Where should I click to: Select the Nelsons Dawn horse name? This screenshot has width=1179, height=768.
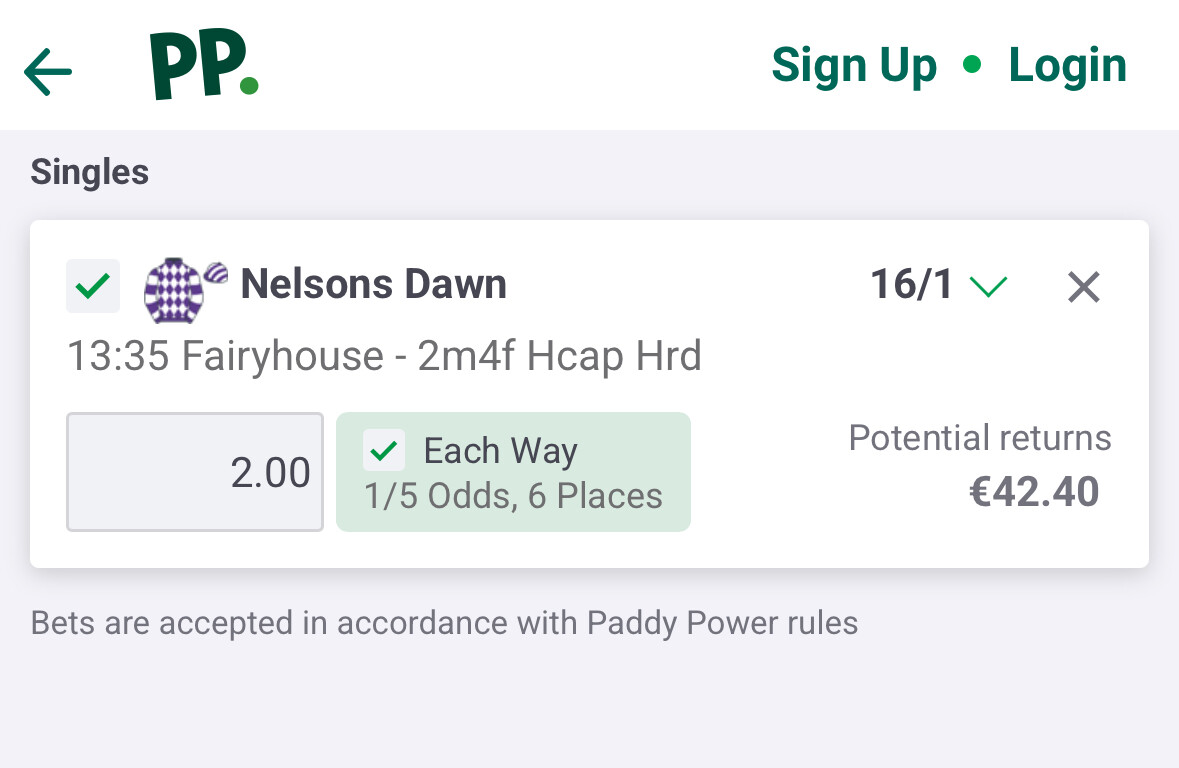pyautogui.click(x=374, y=285)
